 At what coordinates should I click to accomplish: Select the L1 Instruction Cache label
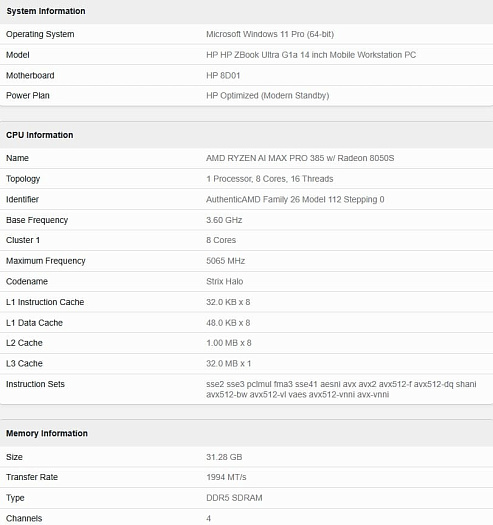click(45, 302)
